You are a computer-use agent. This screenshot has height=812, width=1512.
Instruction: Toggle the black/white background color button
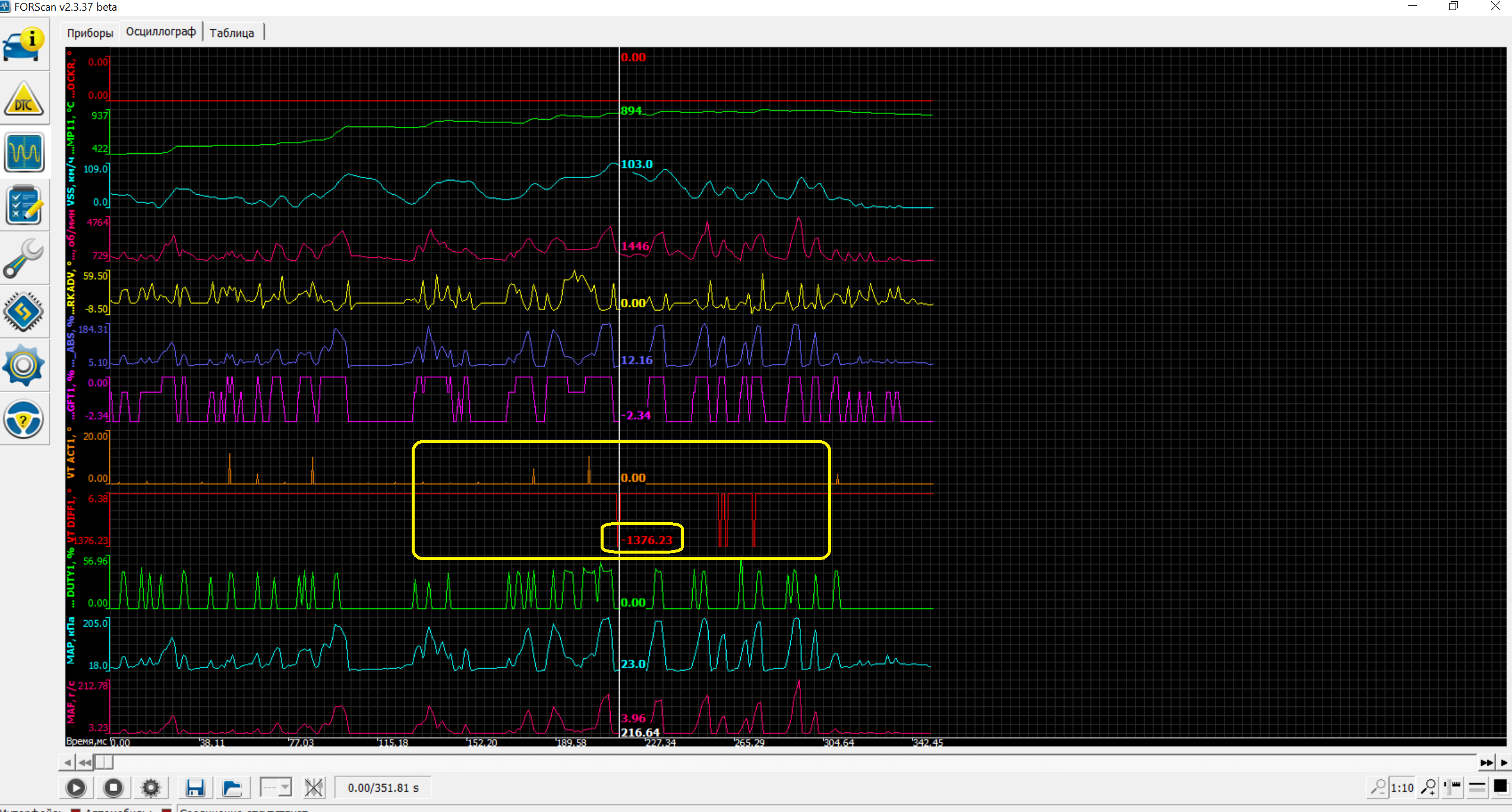[1501, 788]
